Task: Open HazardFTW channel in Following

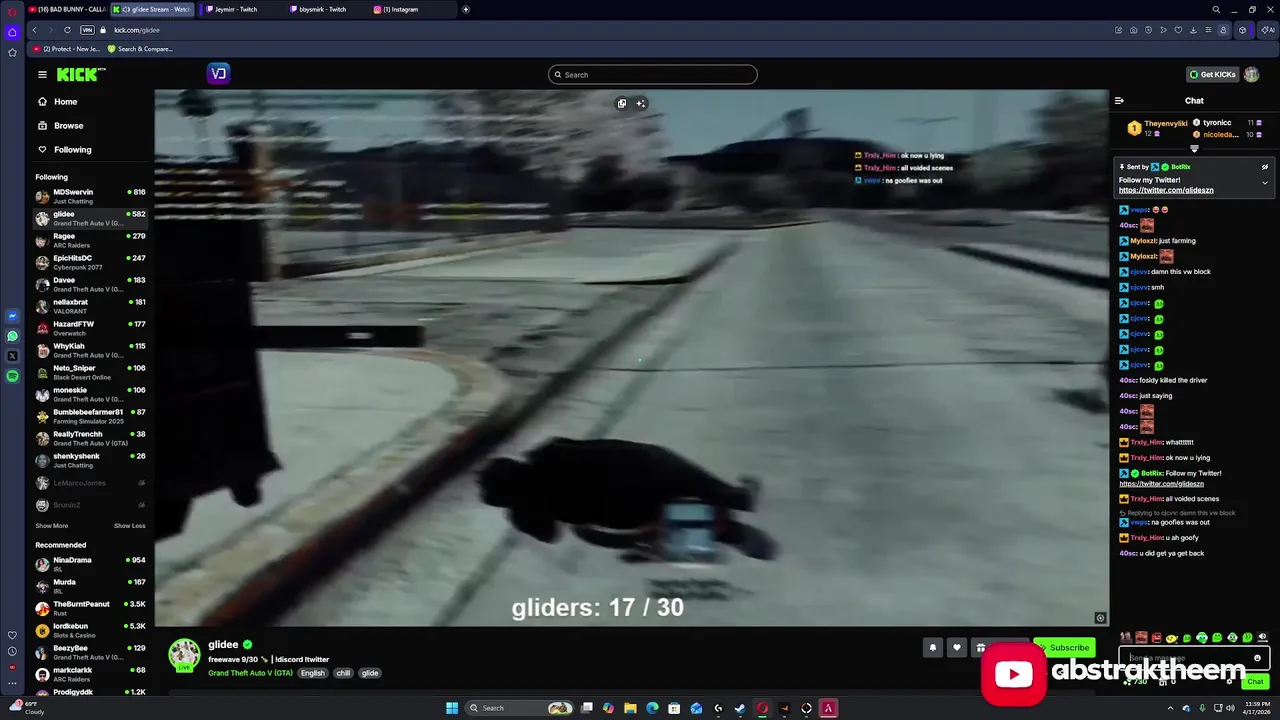Action: click(x=91, y=328)
